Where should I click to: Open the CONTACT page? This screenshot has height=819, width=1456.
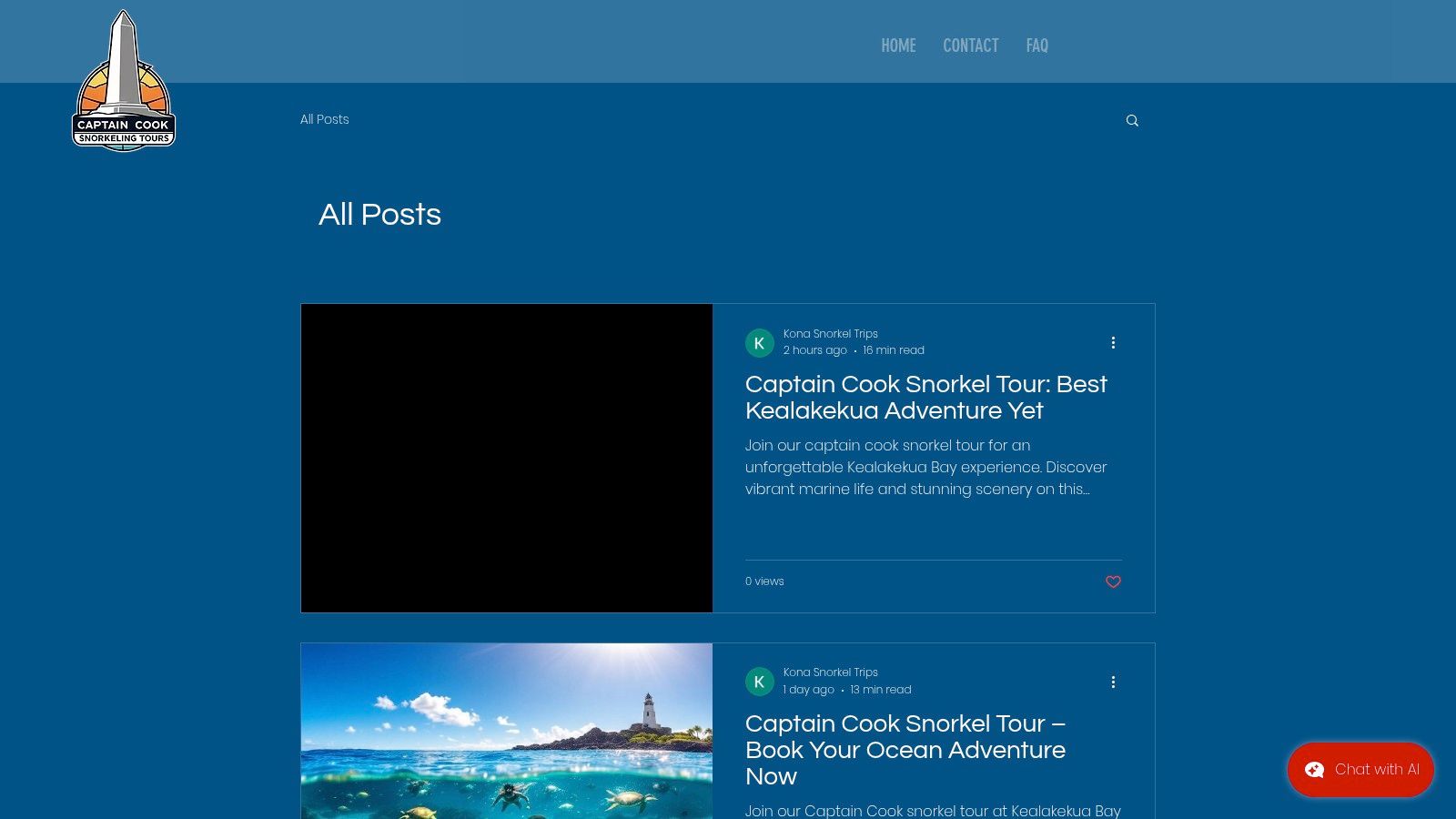(x=971, y=45)
